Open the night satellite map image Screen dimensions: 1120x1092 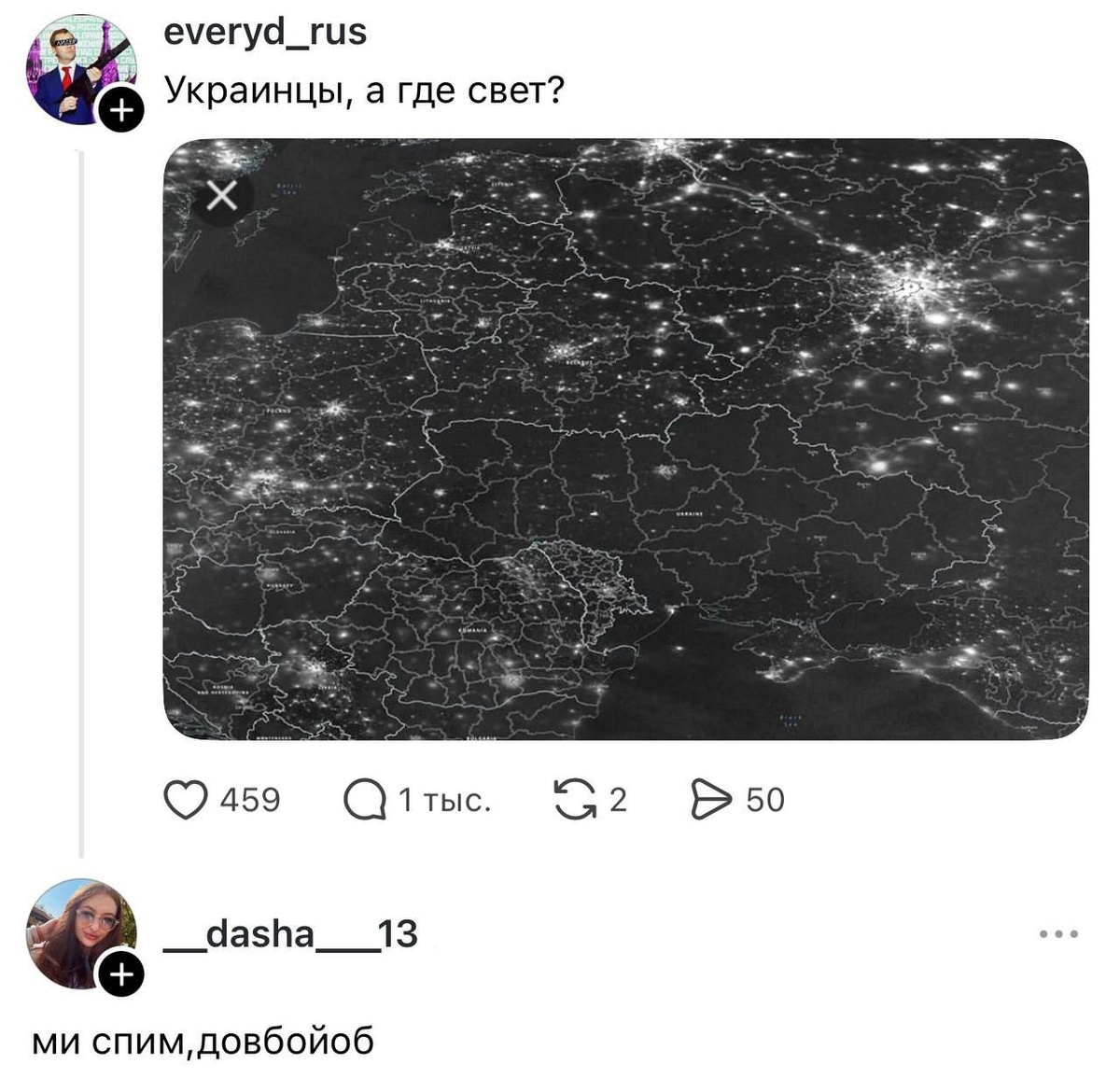point(625,439)
